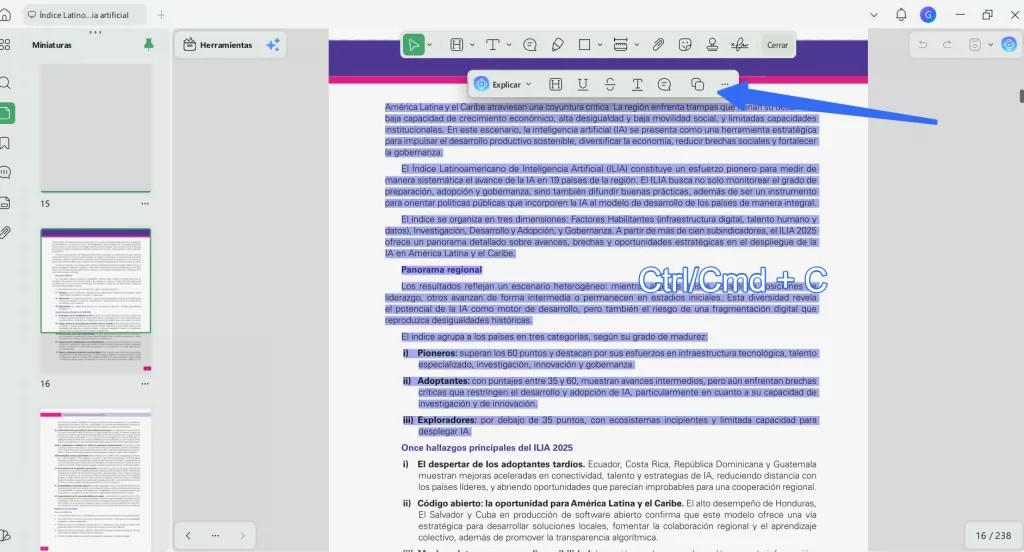Open the bookmarks panel in sidebar
Viewport: 1024px width, 552px height.
(x=5, y=143)
